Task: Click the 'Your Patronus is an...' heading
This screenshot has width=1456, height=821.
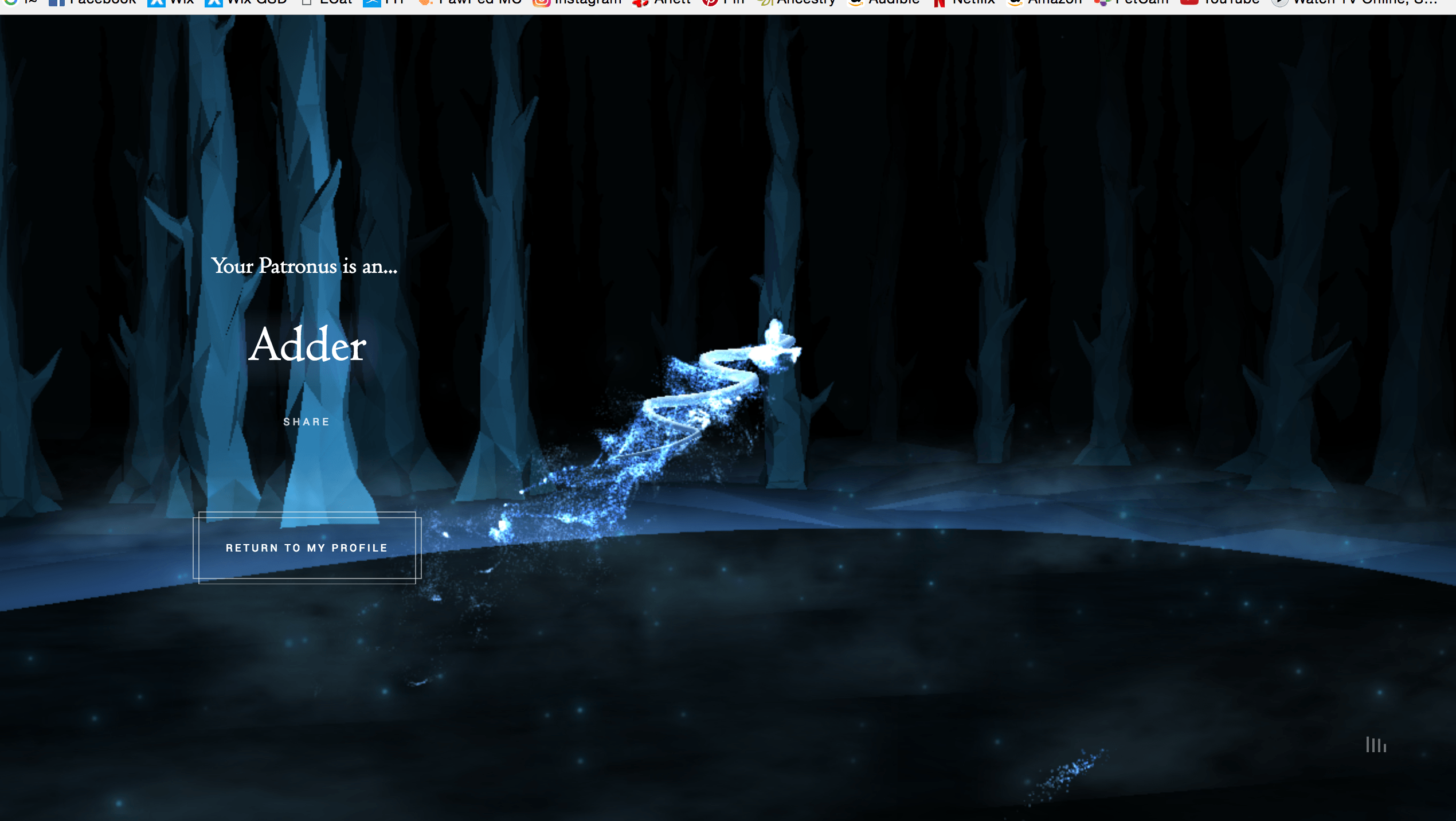Action: [x=304, y=266]
